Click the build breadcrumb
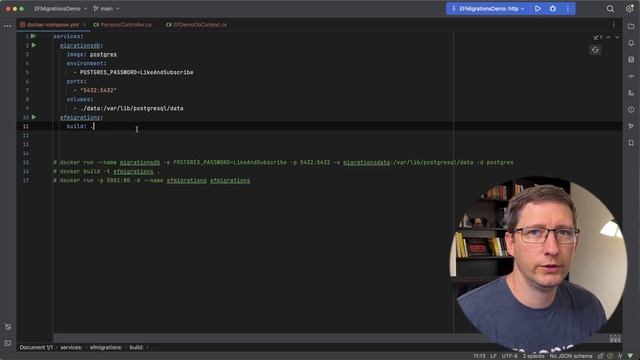The width and height of the screenshot is (640, 360). pos(136,347)
